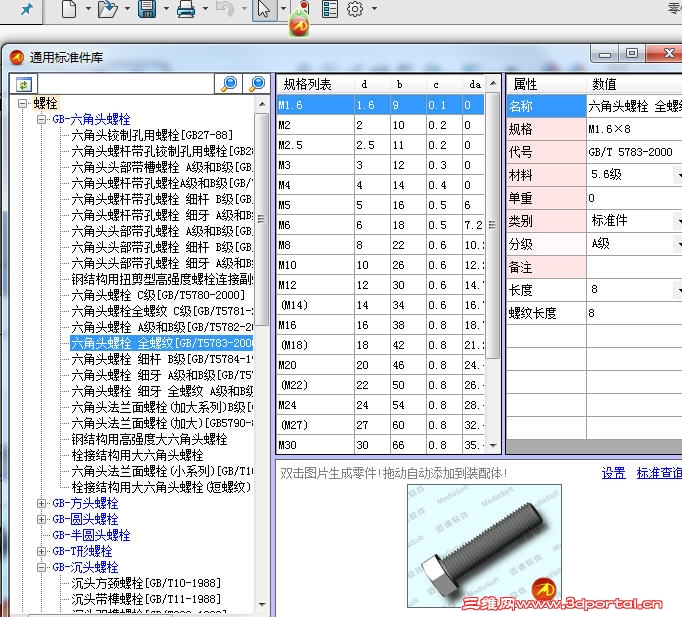Open settings via the gear icon
The image size is (682, 617).
354,9
